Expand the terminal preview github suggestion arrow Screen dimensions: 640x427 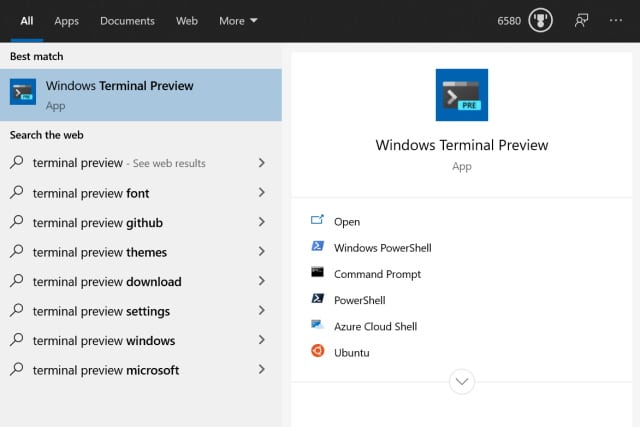pyautogui.click(x=261, y=222)
